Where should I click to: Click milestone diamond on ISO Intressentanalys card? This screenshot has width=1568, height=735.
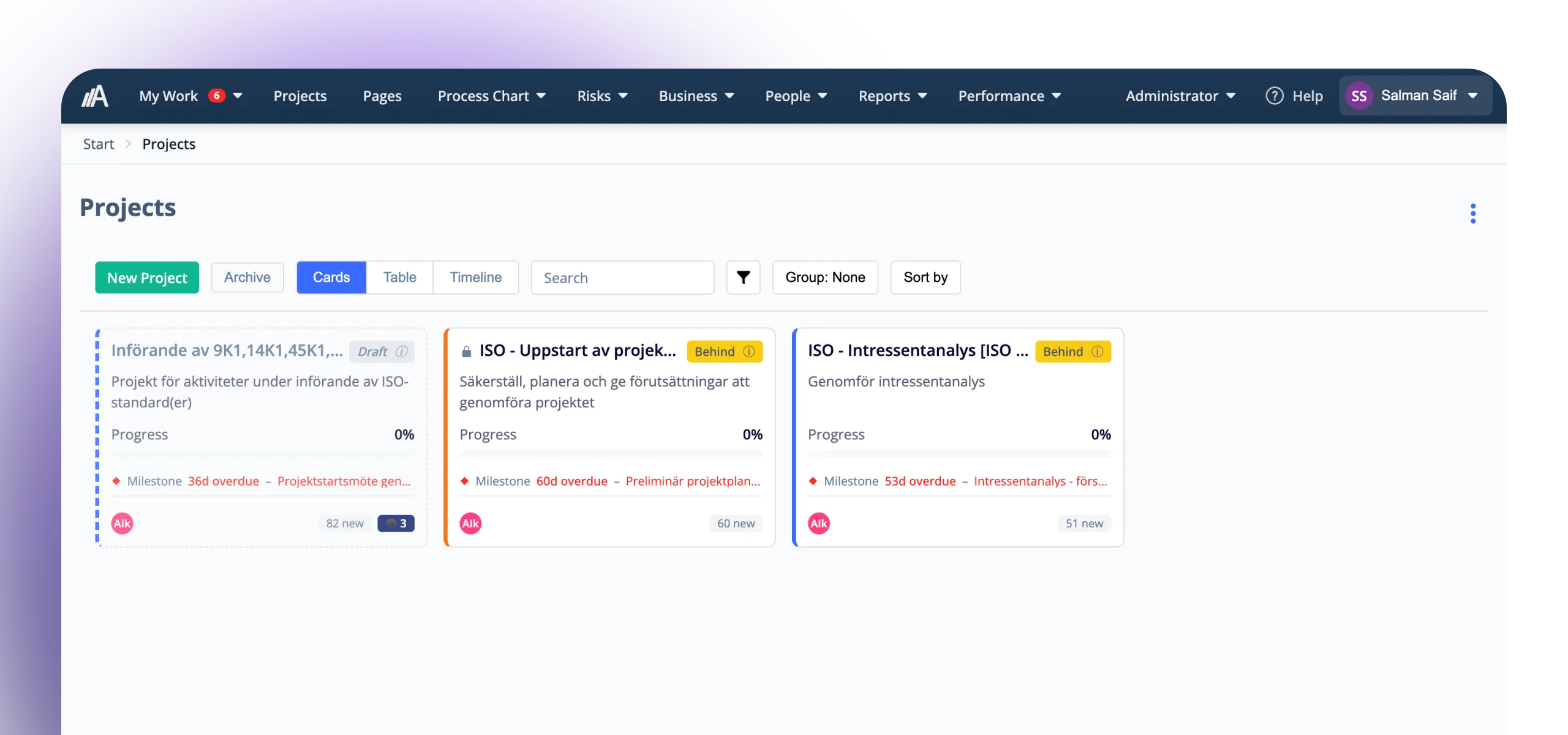[x=813, y=481]
